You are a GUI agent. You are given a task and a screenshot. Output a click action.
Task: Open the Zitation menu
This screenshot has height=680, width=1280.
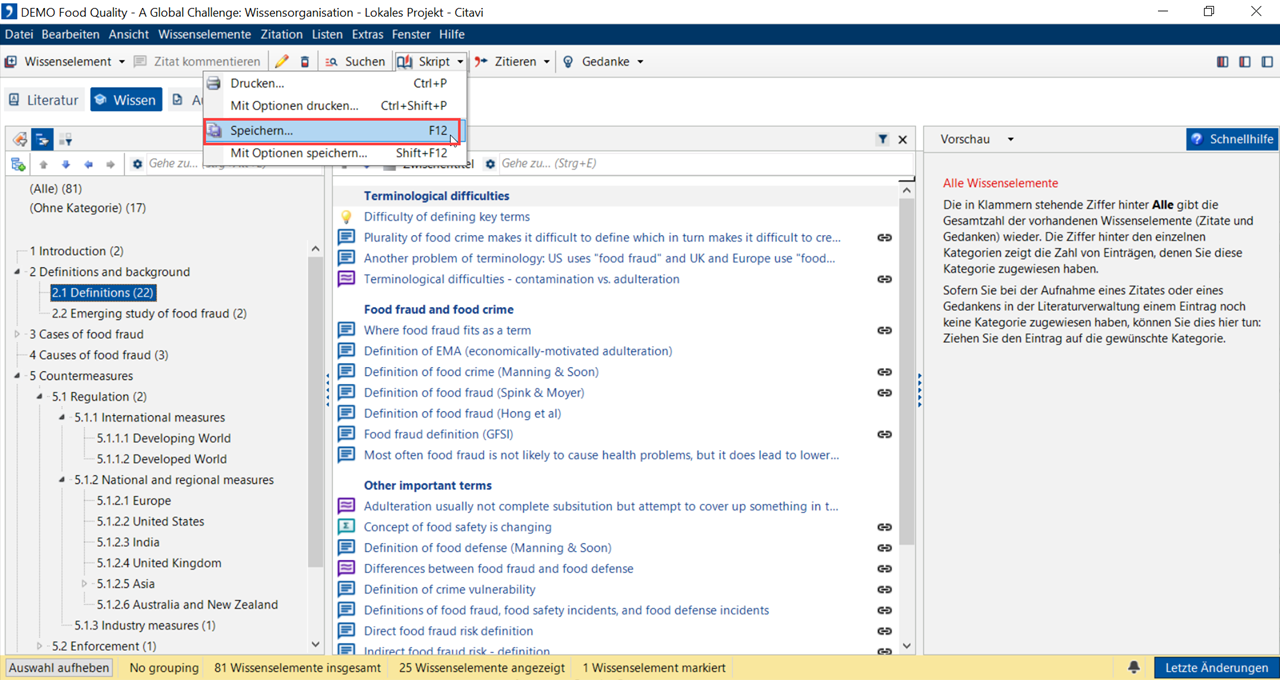tap(281, 34)
